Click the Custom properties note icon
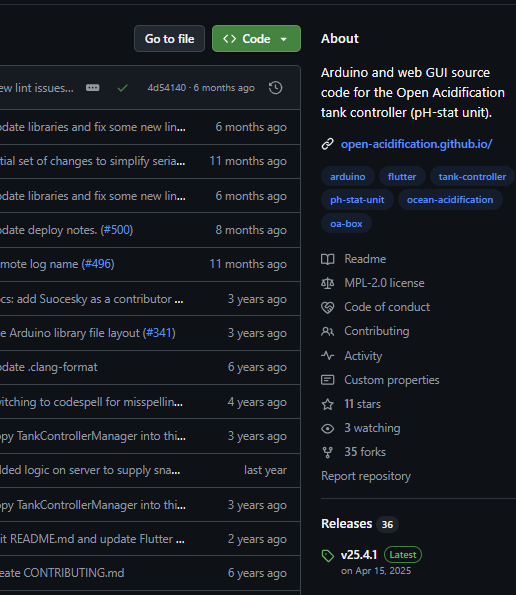The width and height of the screenshot is (516, 595). (x=327, y=380)
